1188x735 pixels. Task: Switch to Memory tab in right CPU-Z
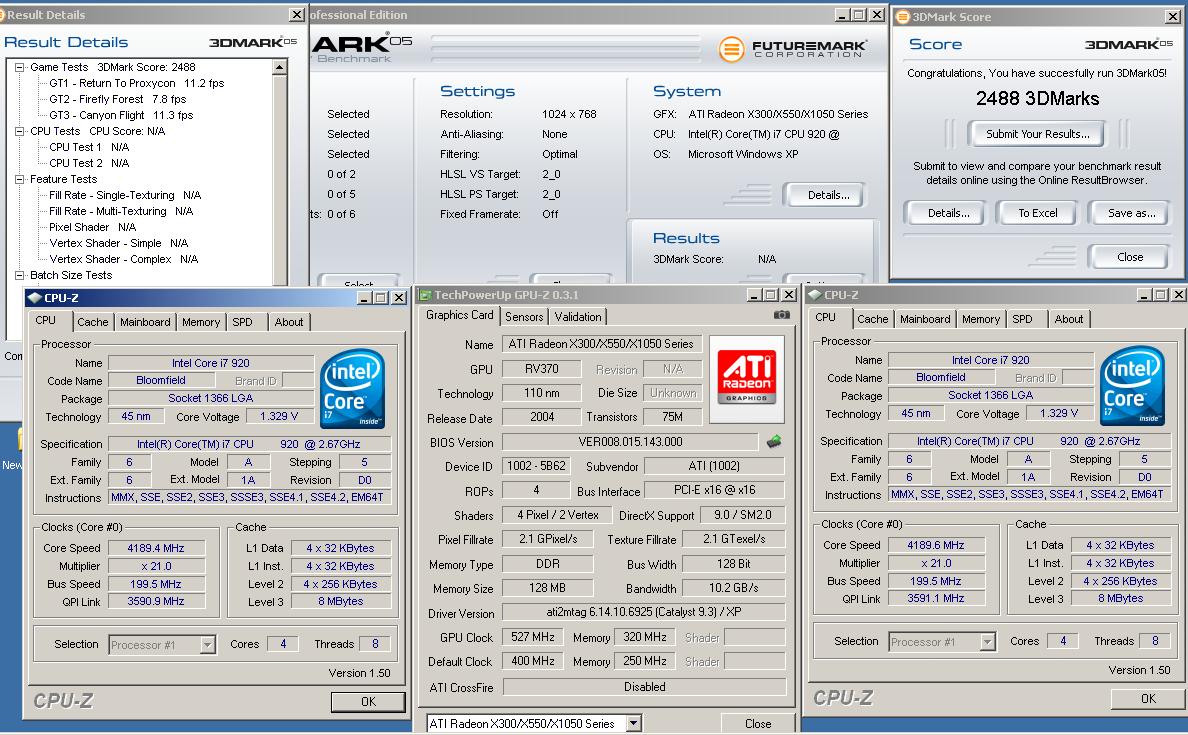(x=981, y=319)
